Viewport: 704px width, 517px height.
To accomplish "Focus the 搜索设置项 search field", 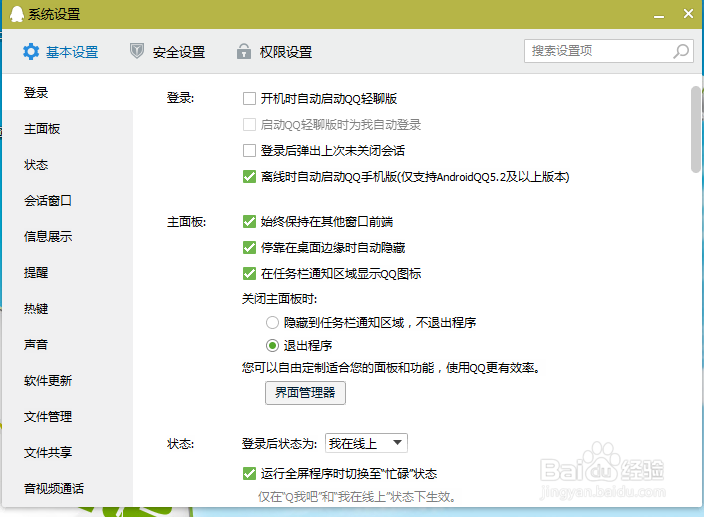I will click(609, 51).
